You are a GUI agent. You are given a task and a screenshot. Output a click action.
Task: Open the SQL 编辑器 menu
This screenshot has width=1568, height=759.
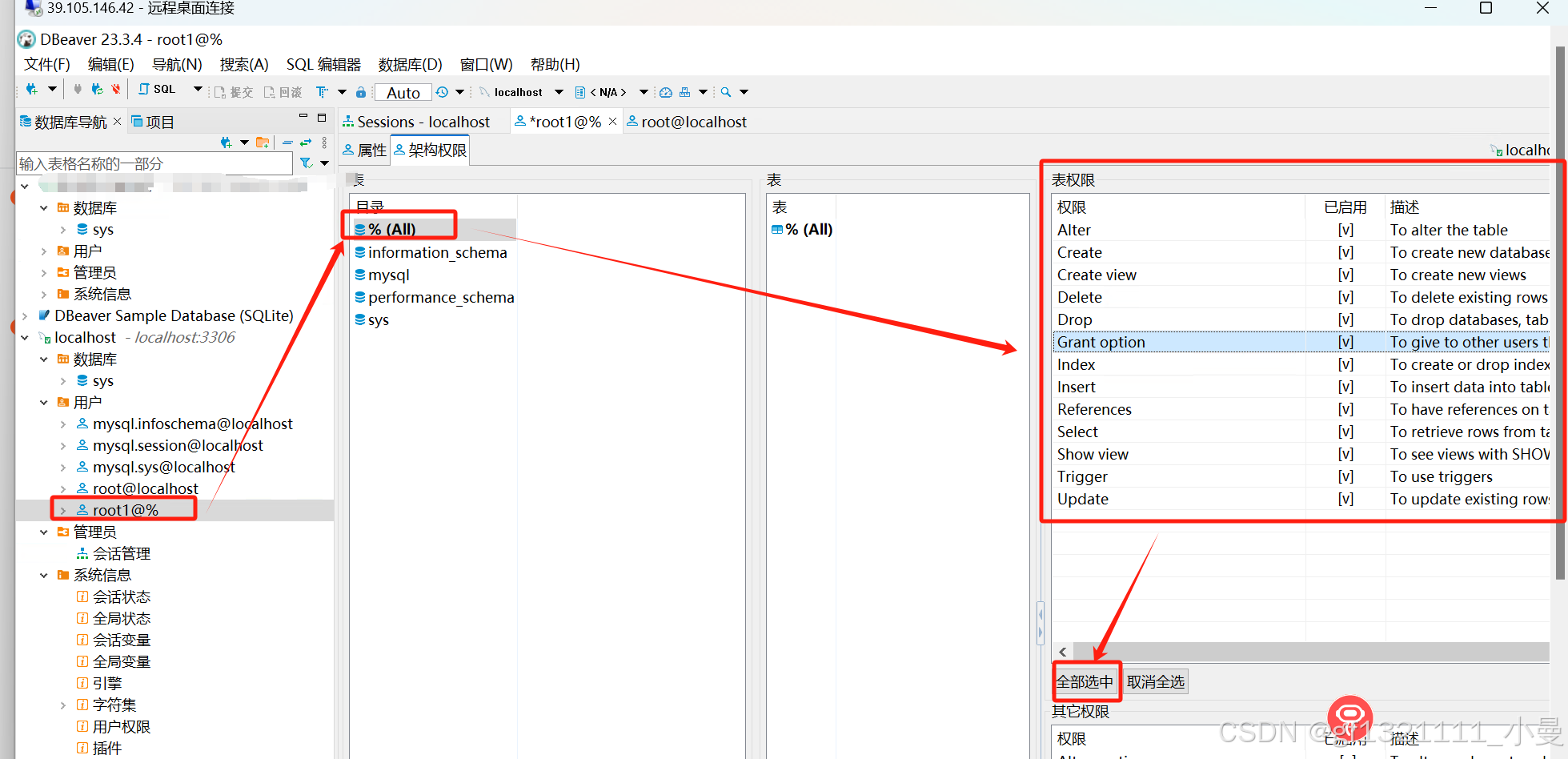pyautogui.click(x=323, y=64)
